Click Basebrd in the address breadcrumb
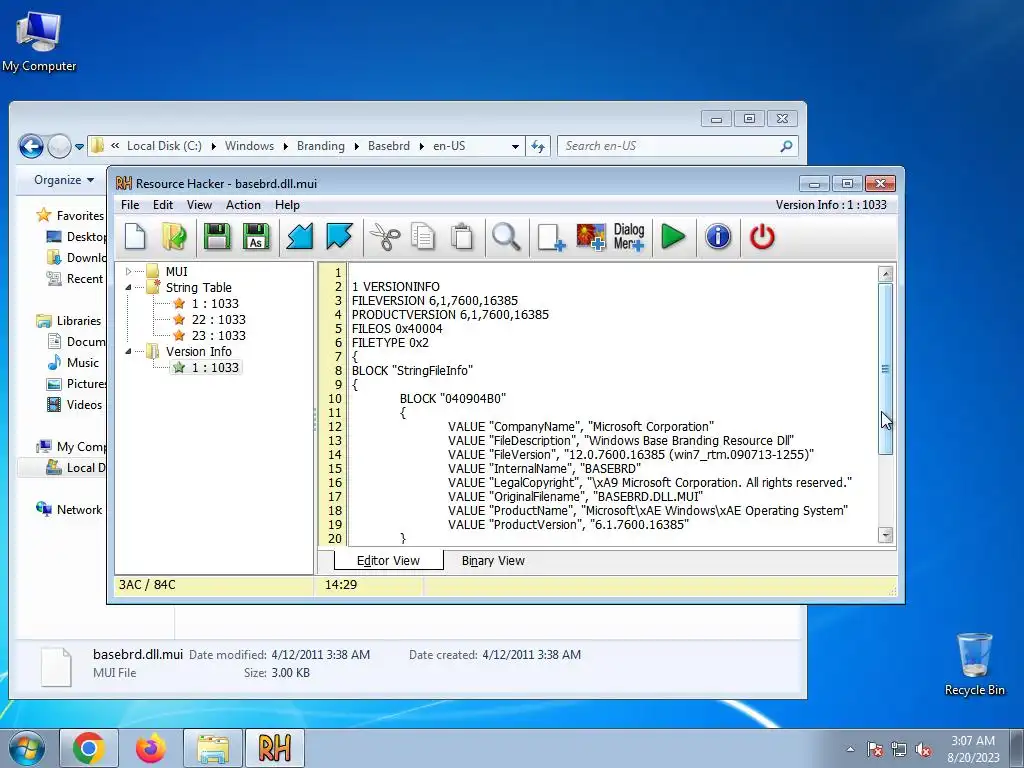This screenshot has width=1024, height=768. 389,146
